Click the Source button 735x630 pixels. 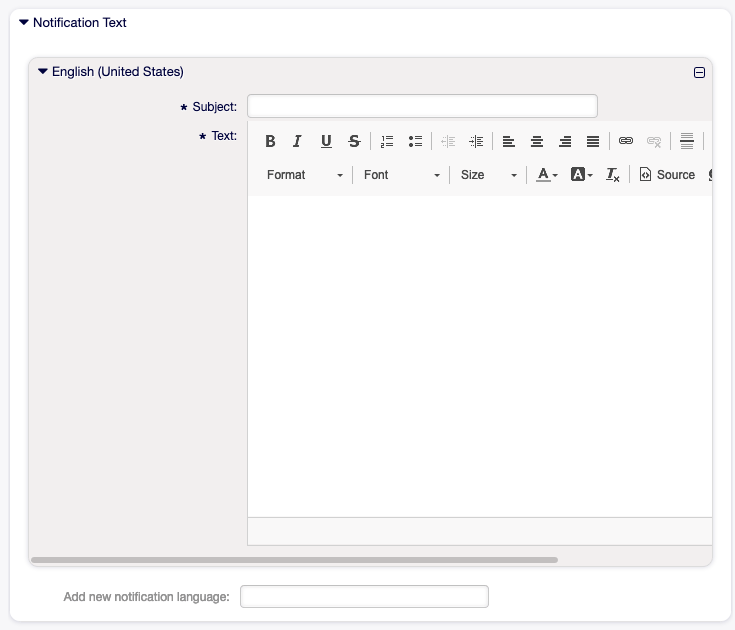[667, 175]
